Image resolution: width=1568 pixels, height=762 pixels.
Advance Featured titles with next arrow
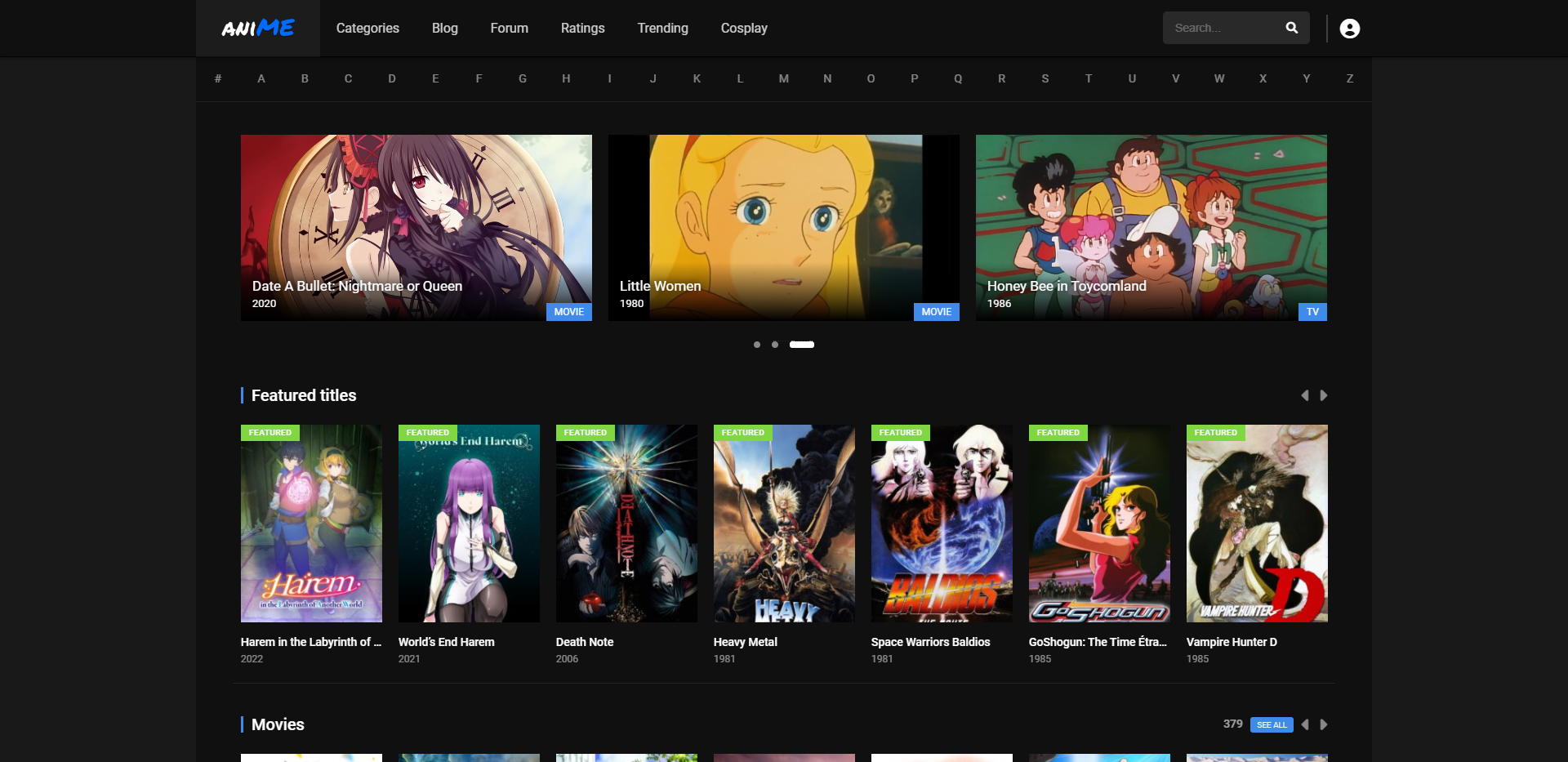pos(1324,395)
